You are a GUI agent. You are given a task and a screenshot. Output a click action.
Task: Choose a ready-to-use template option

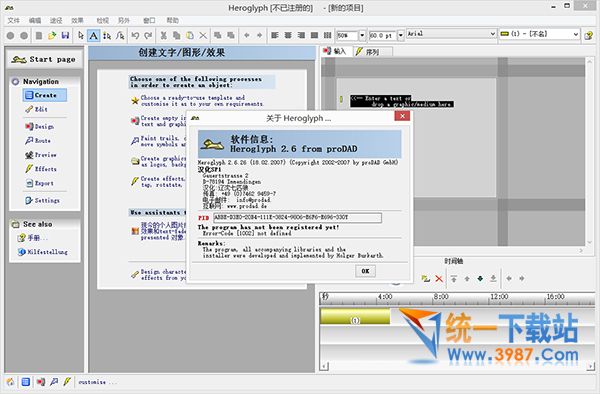coord(197,101)
